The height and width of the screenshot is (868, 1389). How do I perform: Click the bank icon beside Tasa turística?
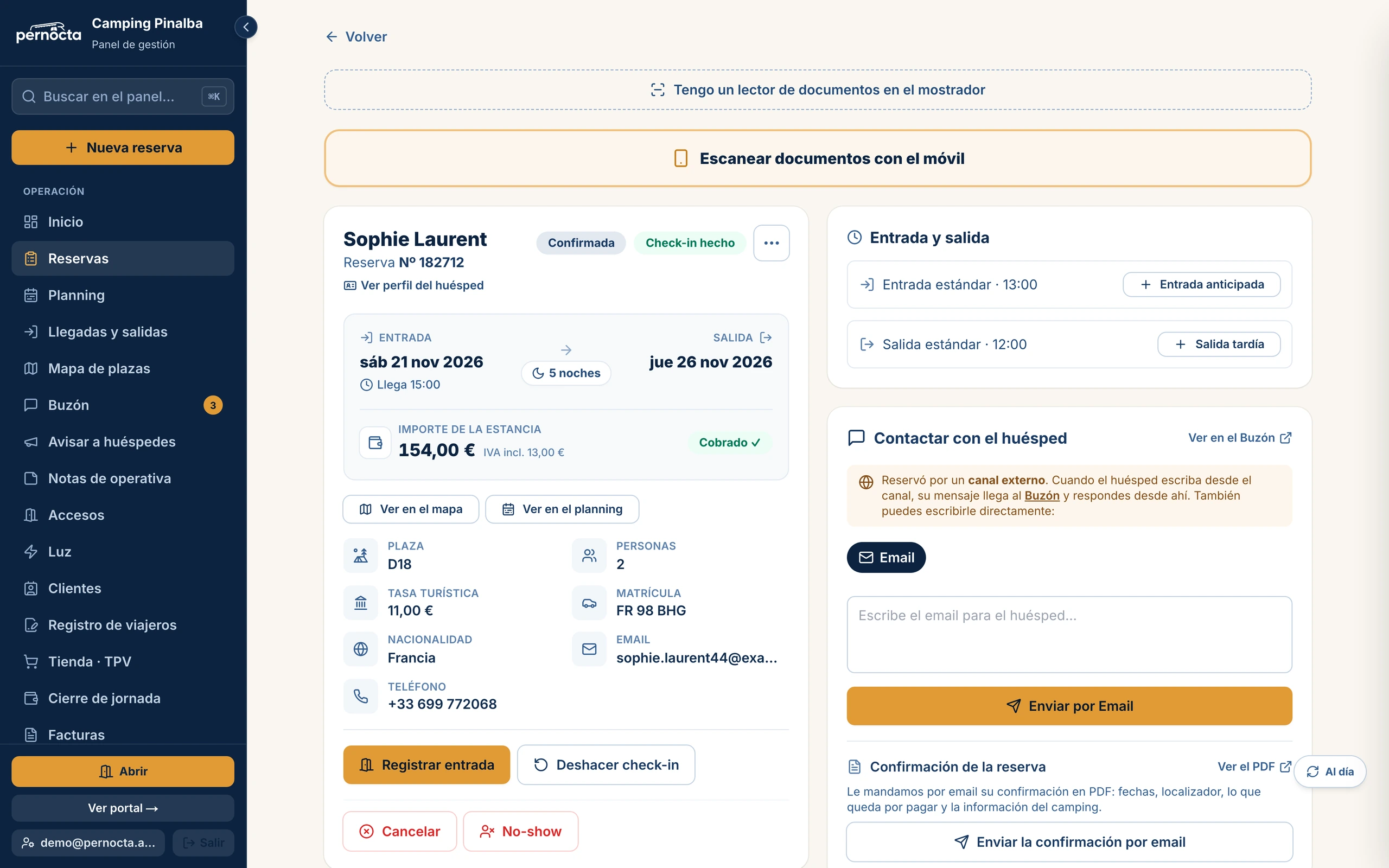tap(360, 602)
